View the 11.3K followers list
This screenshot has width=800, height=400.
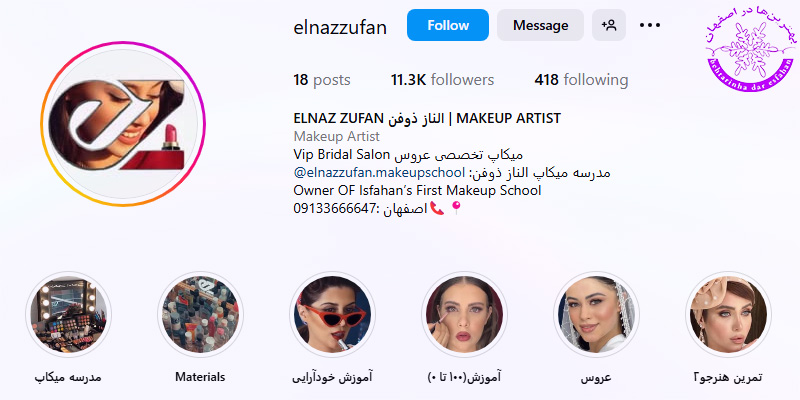442,80
